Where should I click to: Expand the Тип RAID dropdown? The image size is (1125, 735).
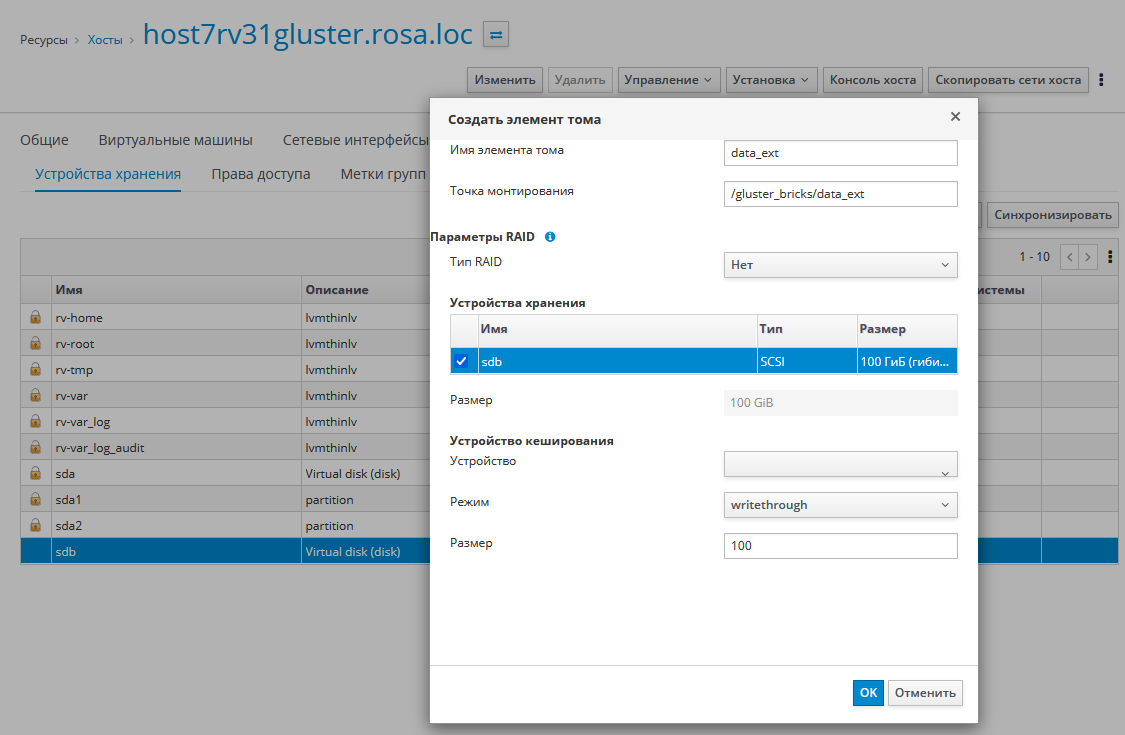pyautogui.click(x=840, y=265)
